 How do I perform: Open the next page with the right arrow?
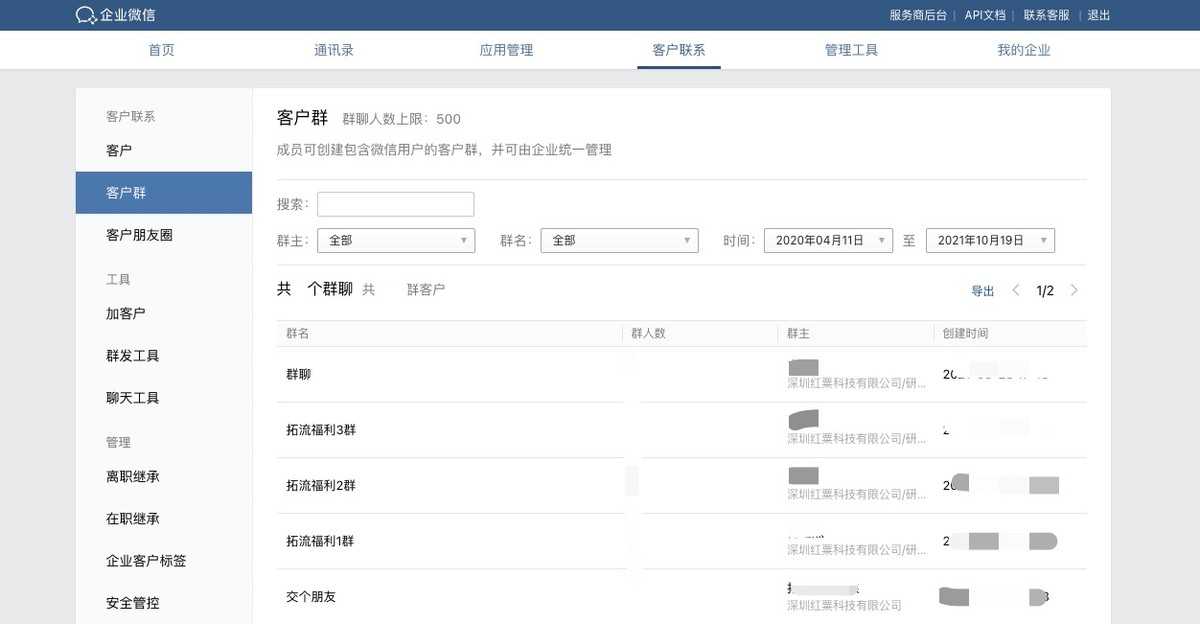pos(1074,290)
